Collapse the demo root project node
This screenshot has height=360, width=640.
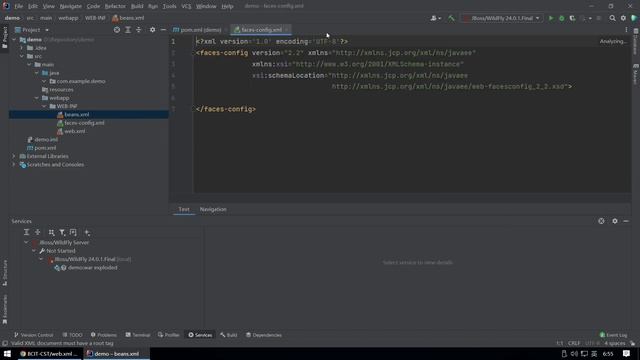point(14,40)
